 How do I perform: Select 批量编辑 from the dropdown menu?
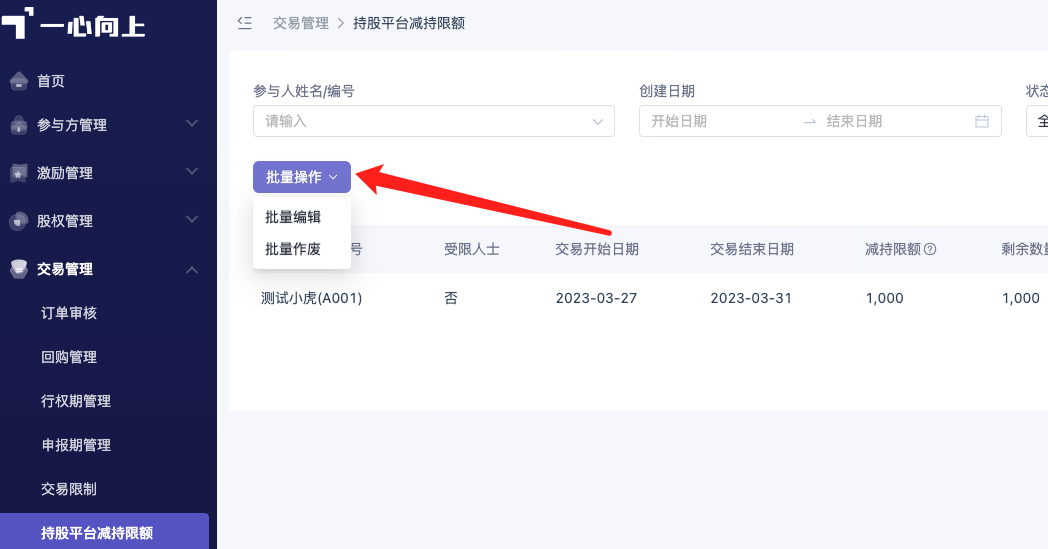293,217
